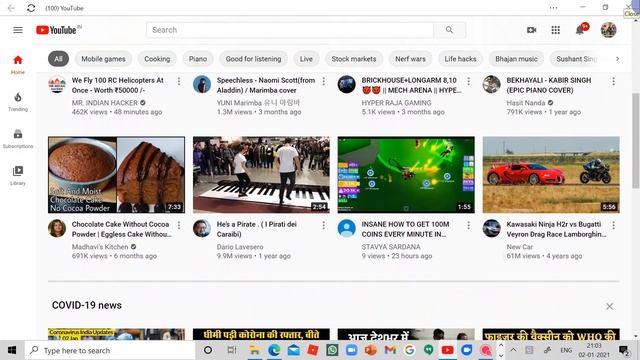
Task: Open Zoom from taskbar
Action: click(x=351, y=350)
